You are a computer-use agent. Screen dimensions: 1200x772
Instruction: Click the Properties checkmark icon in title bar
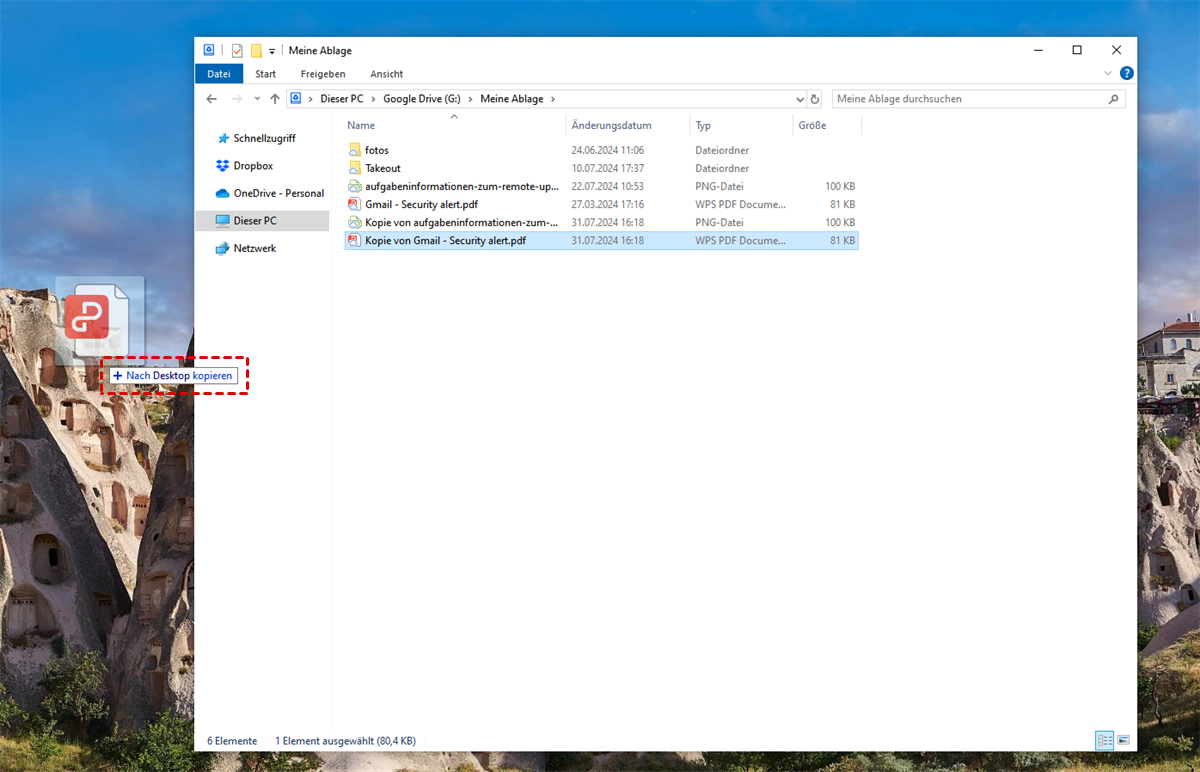[x=237, y=50]
